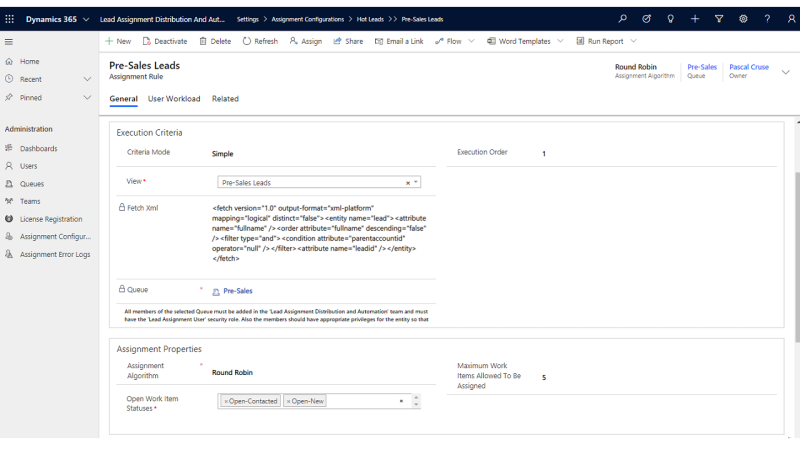Open the settings gear icon
Image resolution: width=800 pixels, height=450 pixels.
[743, 19]
